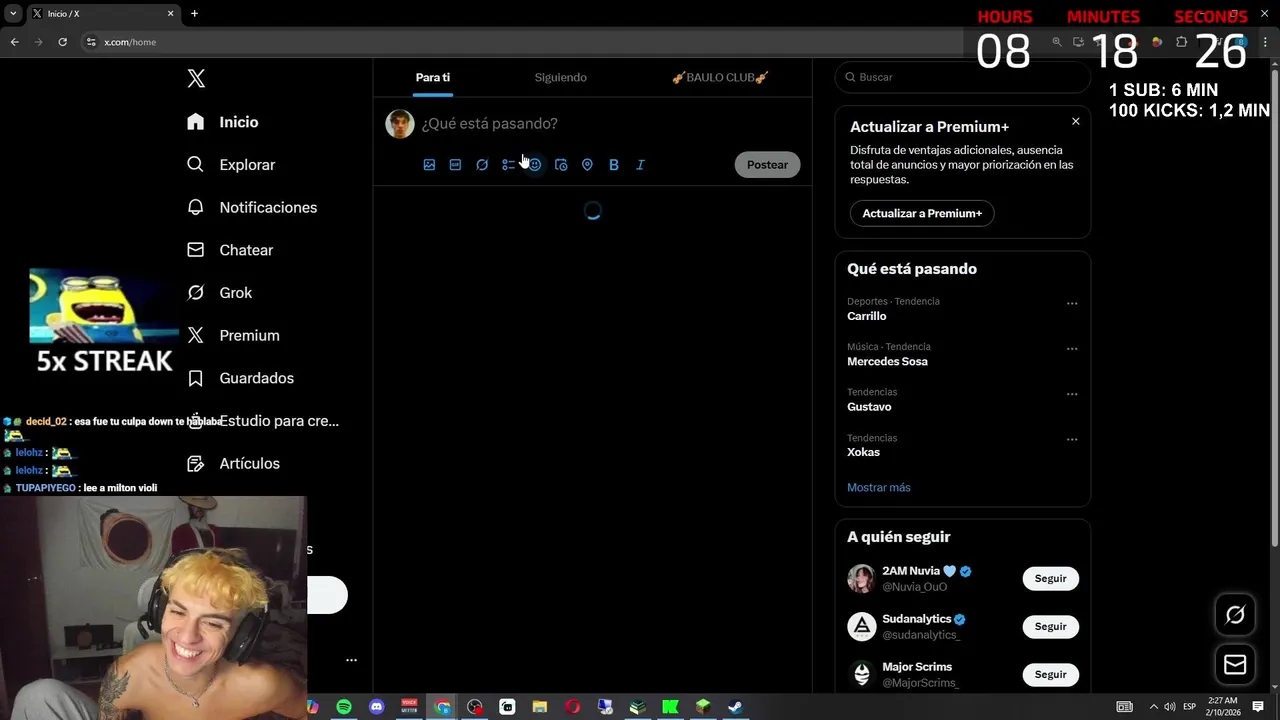Open Windows notification center
Image resolution: width=1280 pixels, height=720 pixels.
[1258, 707]
